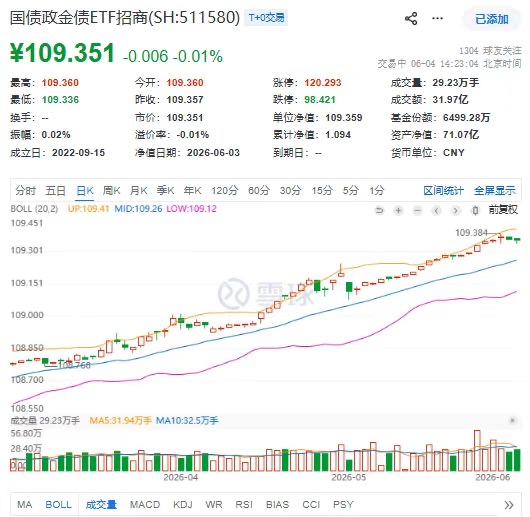
Task: Click the LOW:109.12 value
Action: pos(191,209)
